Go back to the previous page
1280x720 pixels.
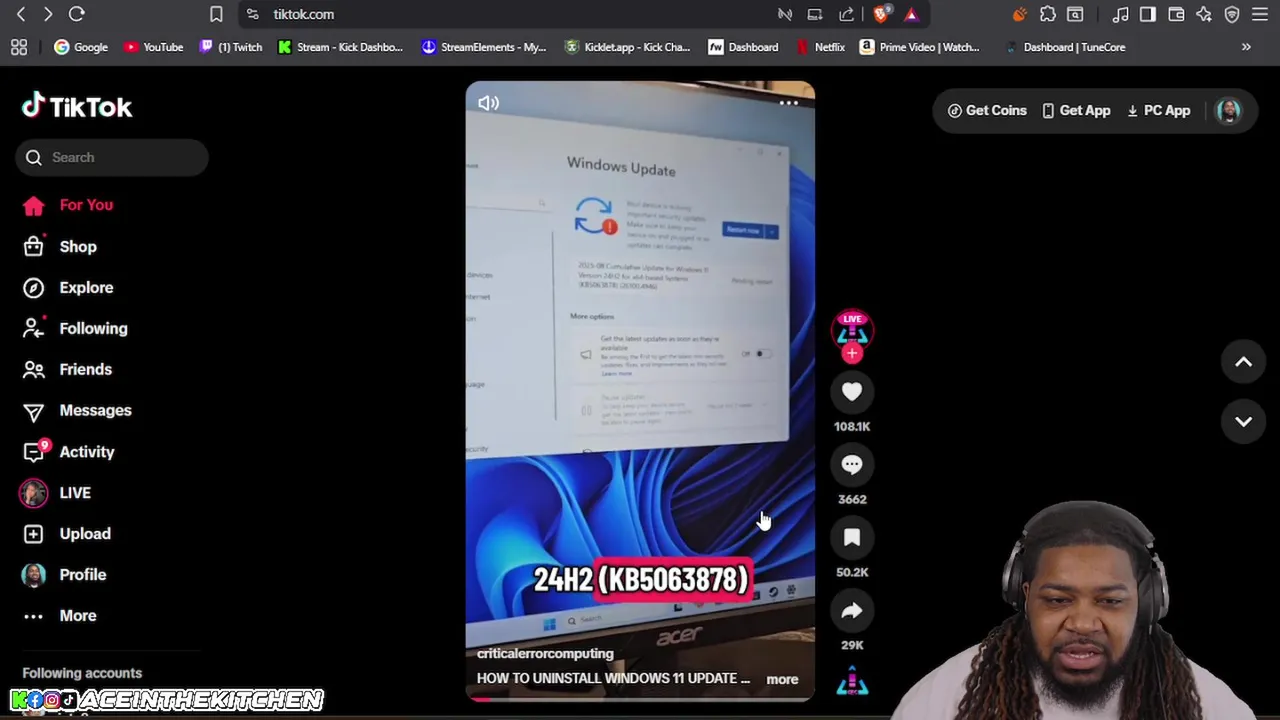(x=21, y=14)
